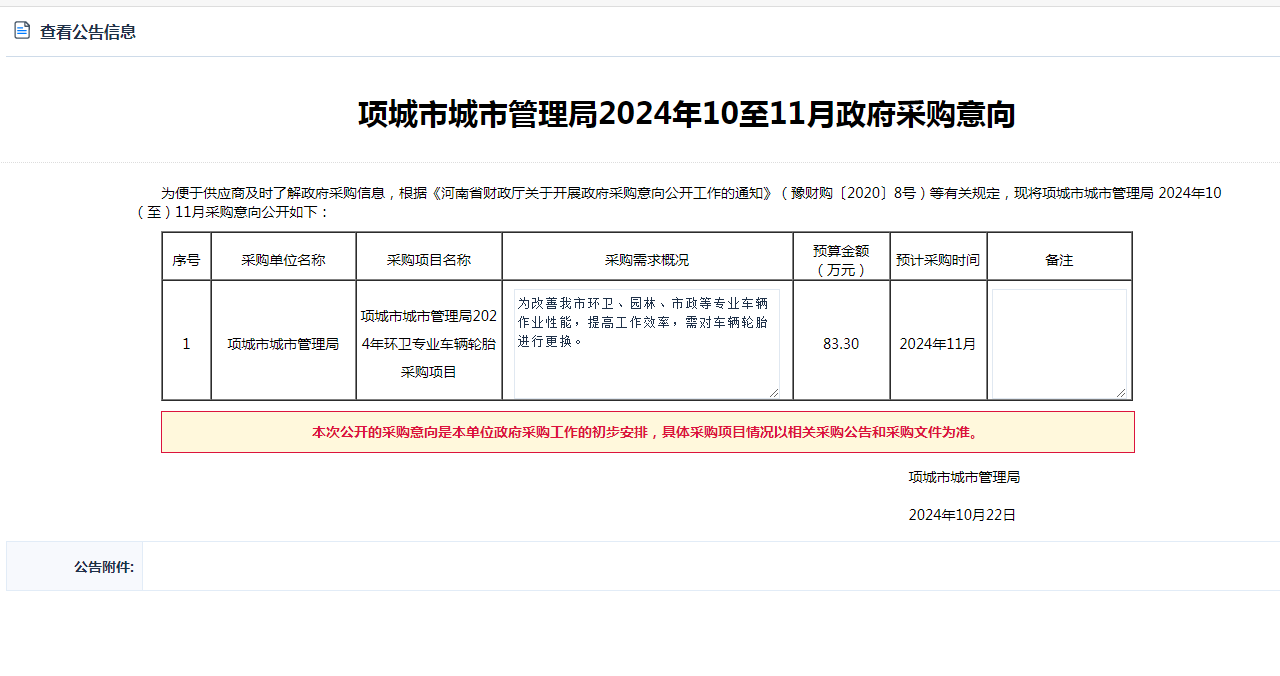Click the 2024年11月 estimated purchase time cell
This screenshot has width=1280, height=676.
[938, 344]
